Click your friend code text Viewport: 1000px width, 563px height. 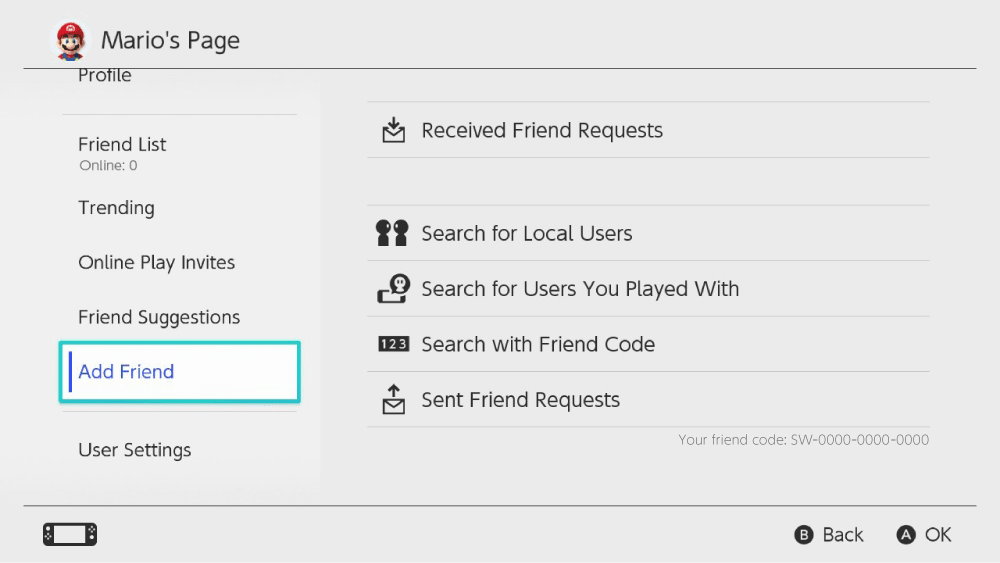pyautogui.click(x=803, y=440)
